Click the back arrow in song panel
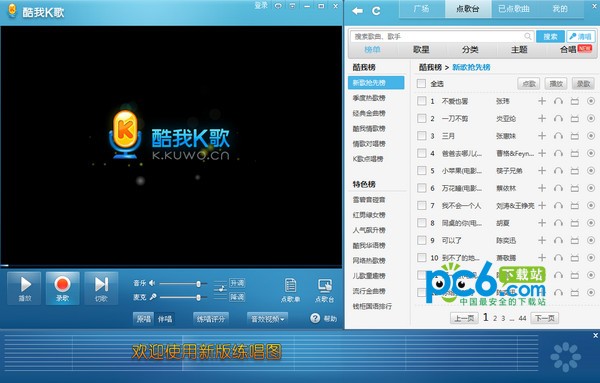Image resolution: width=600 pixels, height=383 pixels. 357,11
